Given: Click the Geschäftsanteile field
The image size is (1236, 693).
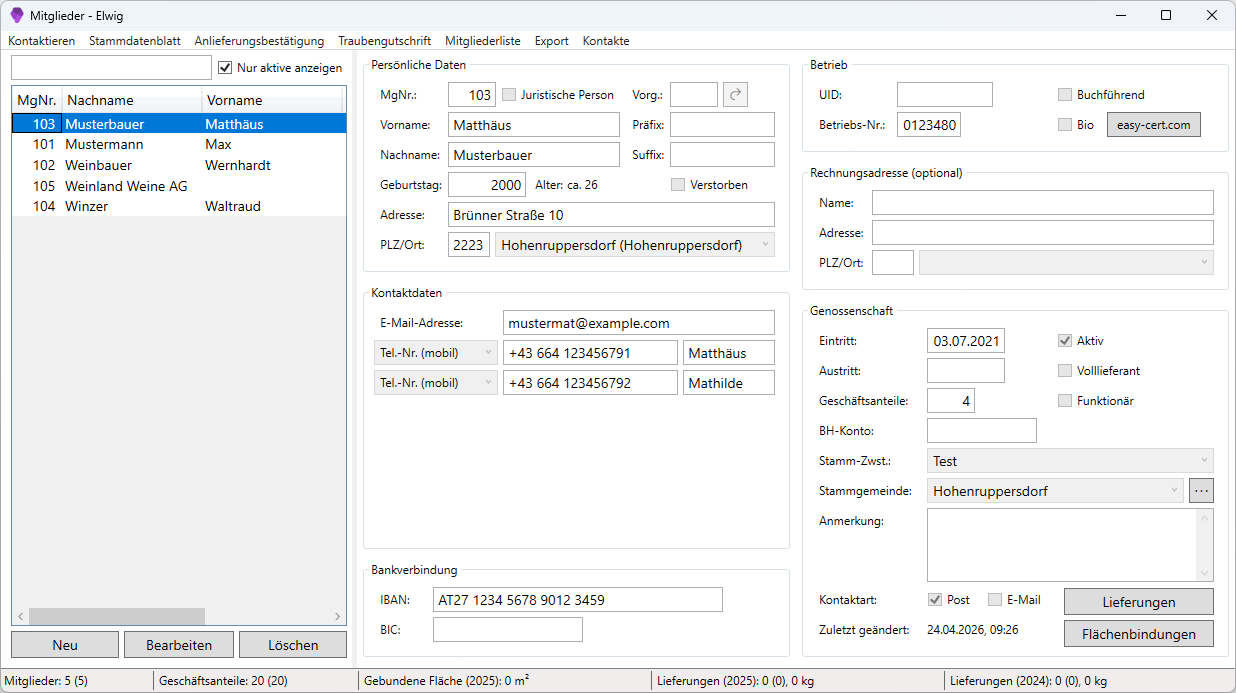Looking at the screenshot, I should click(x=951, y=401).
